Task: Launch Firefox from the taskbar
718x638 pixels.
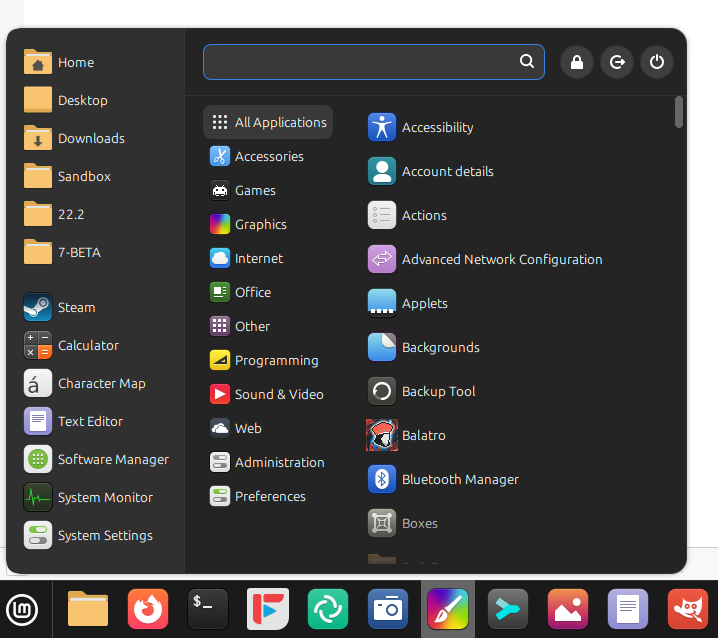Action: [x=148, y=608]
